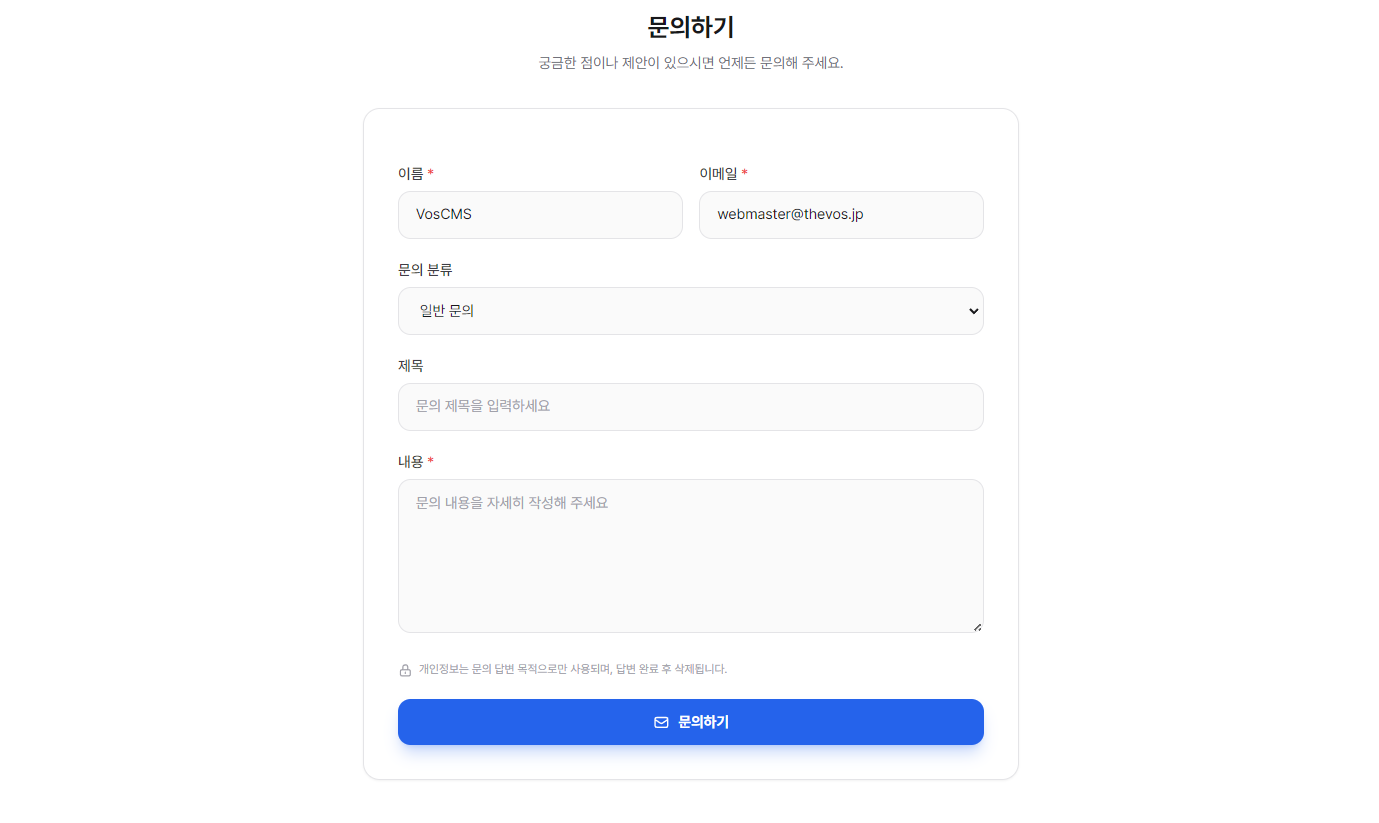This screenshot has width=1379, height=823.
Task: Click the red asterisk next to 이름
Action: (x=431, y=173)
